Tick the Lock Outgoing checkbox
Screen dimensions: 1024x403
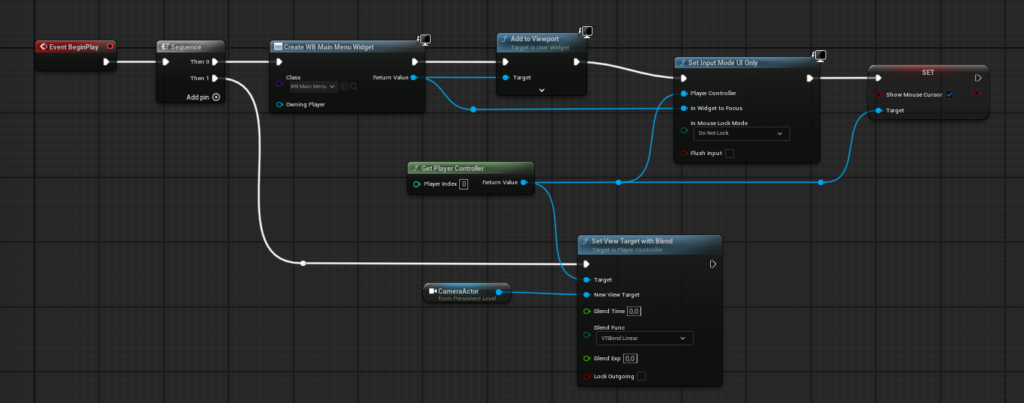(641, 376)
